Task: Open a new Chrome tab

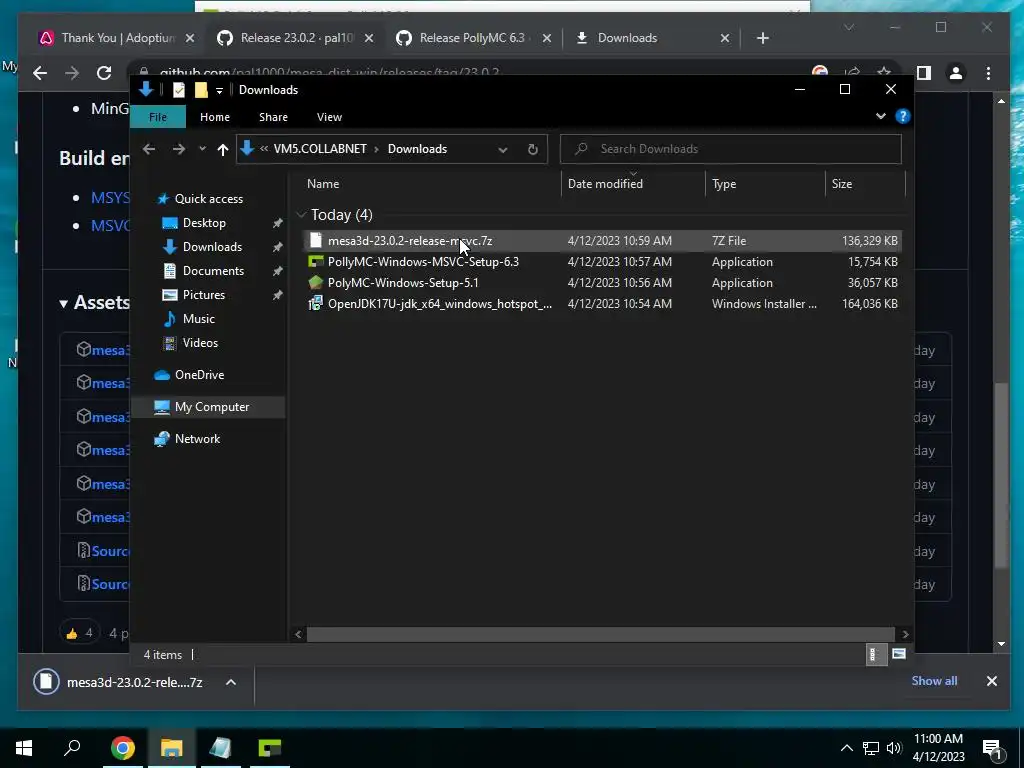Action: 763,38
